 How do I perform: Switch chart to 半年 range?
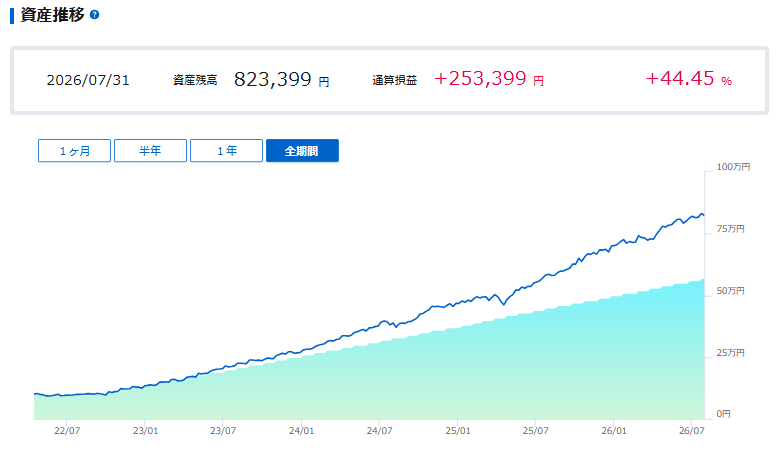(151, 151)
